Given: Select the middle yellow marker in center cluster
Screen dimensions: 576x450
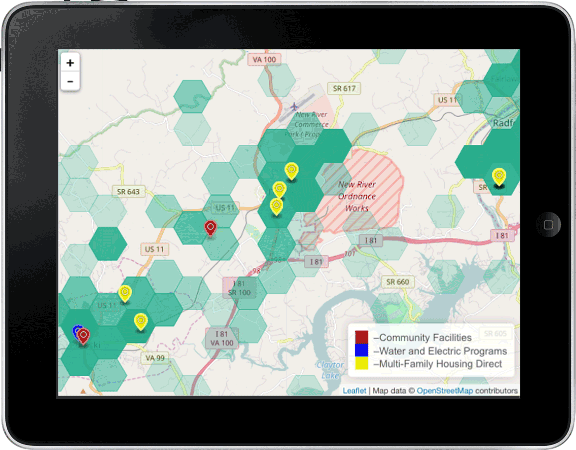Looking at the screenshot, I should [x=280, y=190].
